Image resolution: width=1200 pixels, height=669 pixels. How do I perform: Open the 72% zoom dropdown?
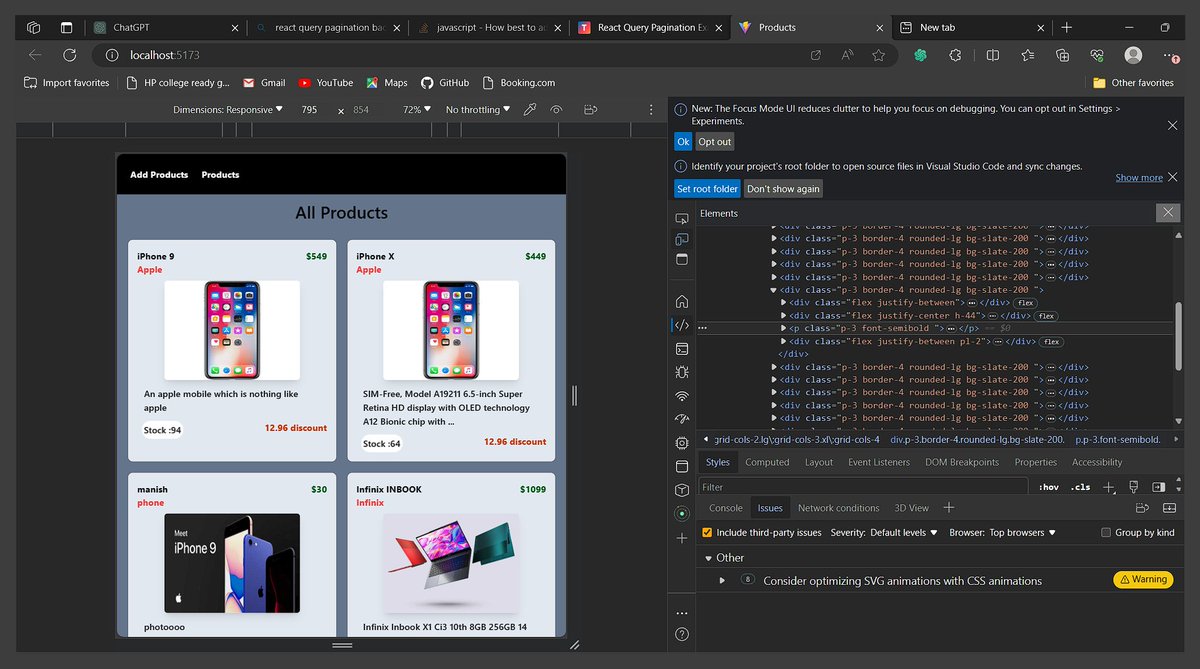click(x=417, y=109)
